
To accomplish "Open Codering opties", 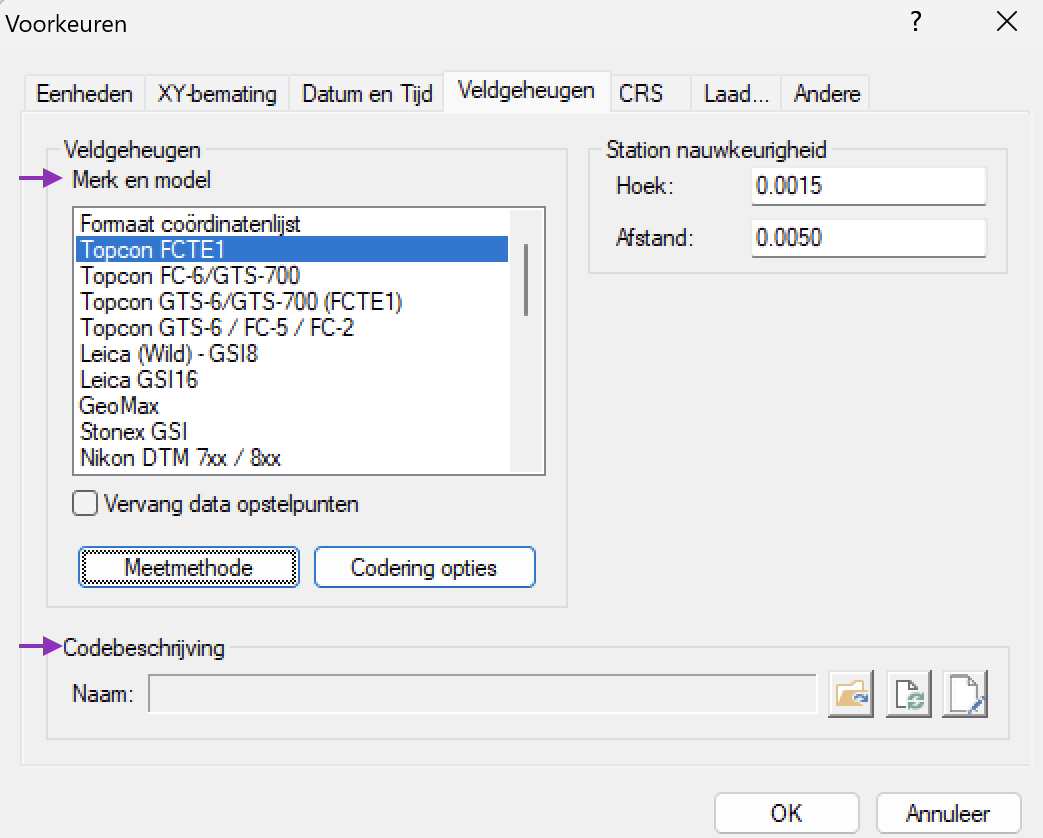I will click(424, 567).
